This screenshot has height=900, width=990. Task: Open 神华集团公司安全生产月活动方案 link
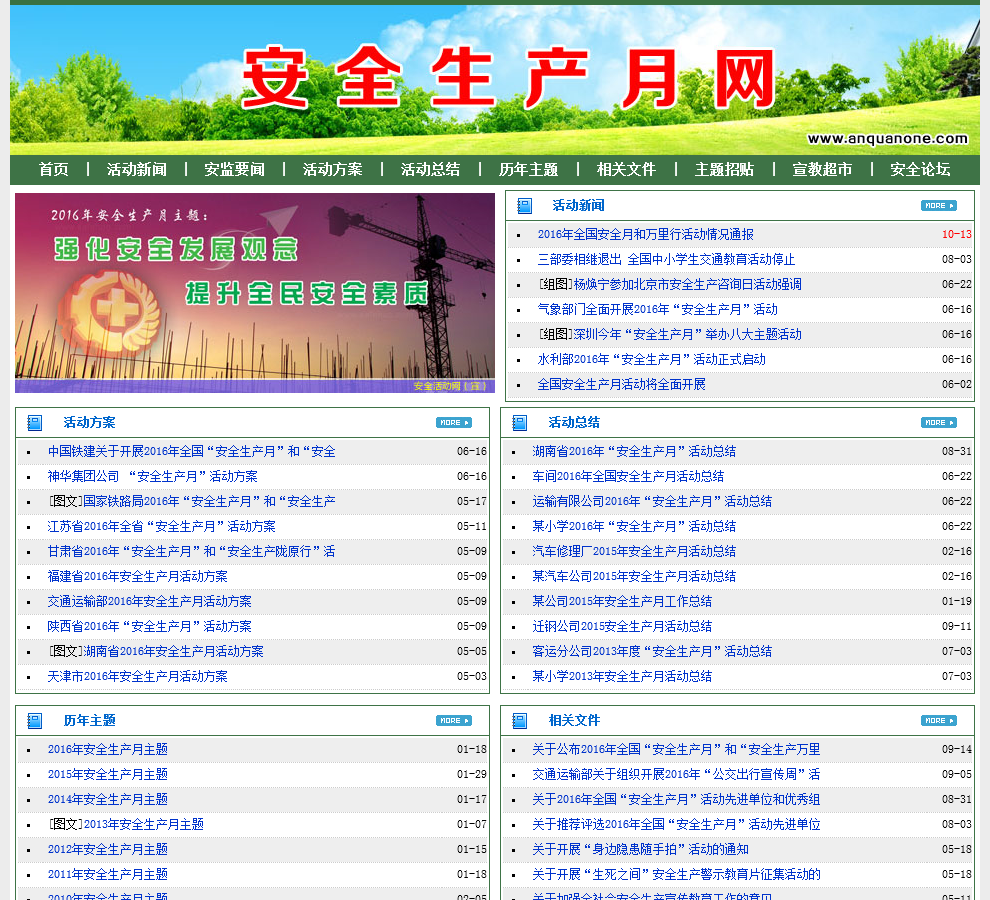[153, 476]
